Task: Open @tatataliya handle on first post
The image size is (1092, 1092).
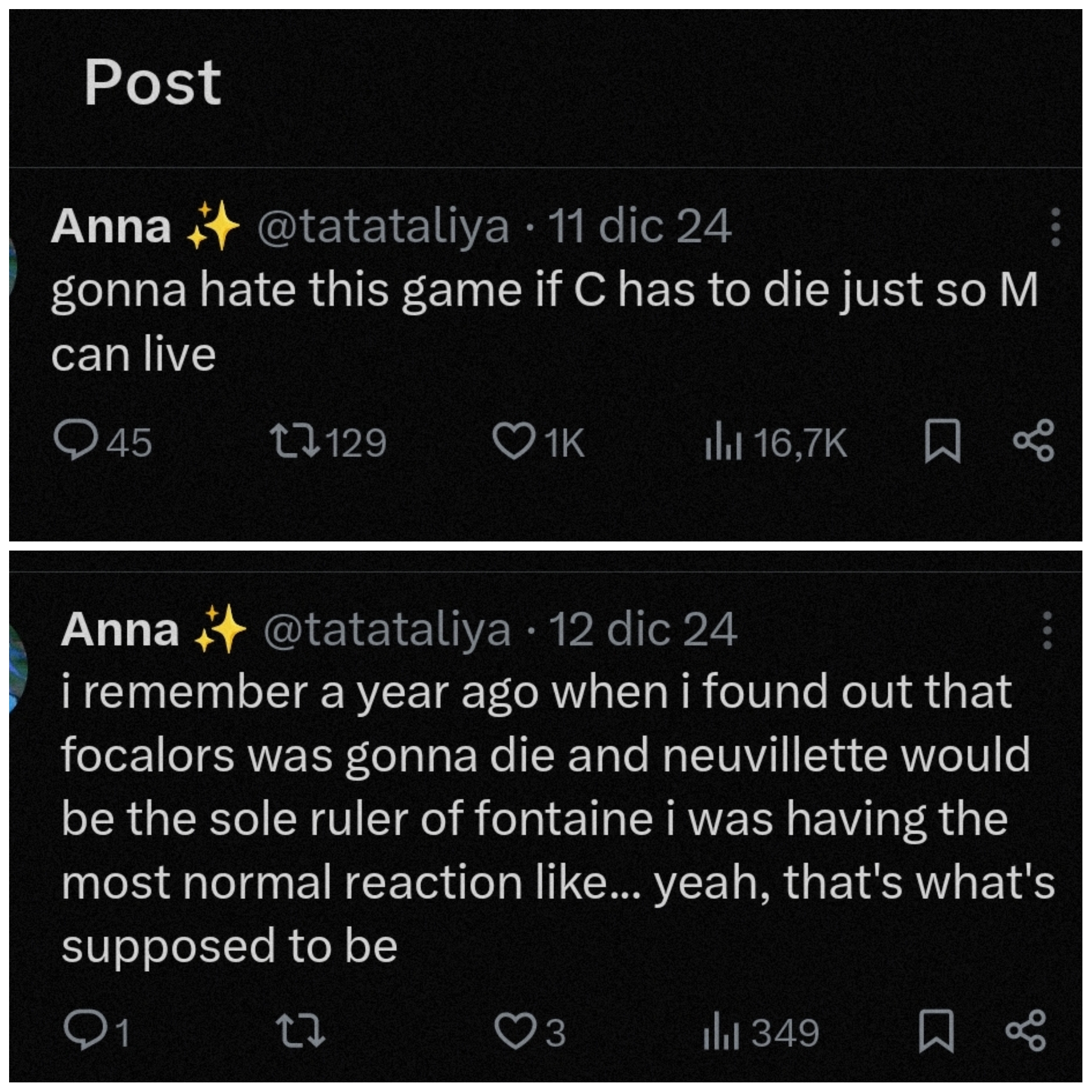Action: pos(383,226)
